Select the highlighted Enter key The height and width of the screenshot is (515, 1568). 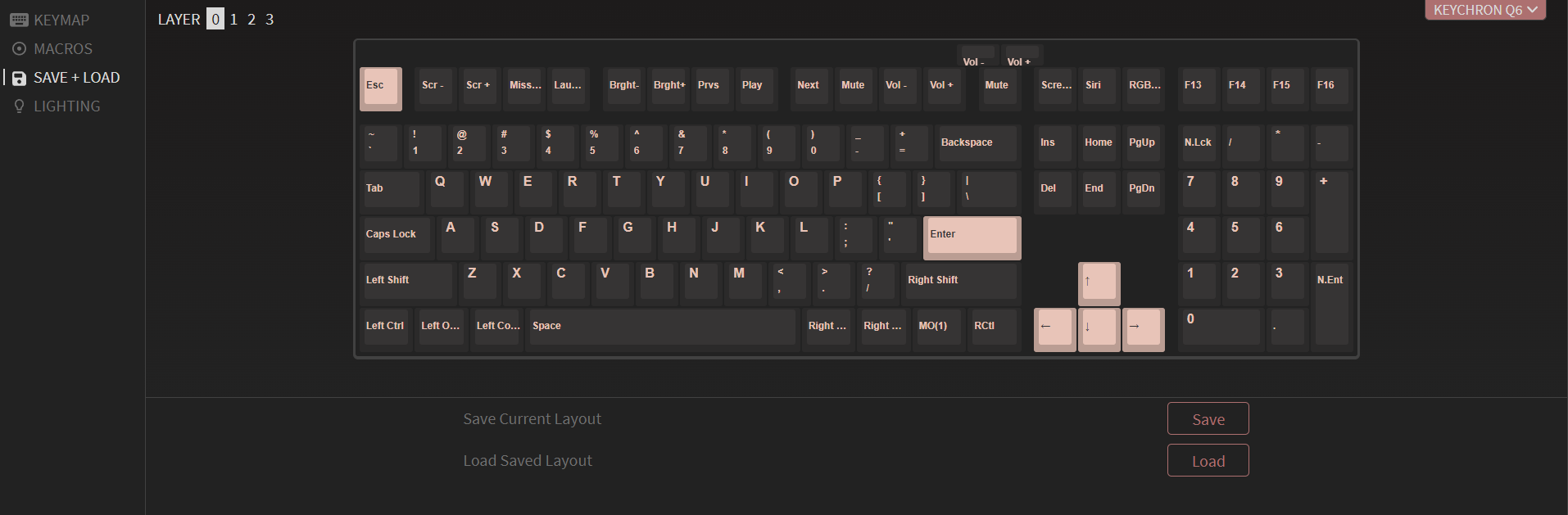(x=972, y=237)
